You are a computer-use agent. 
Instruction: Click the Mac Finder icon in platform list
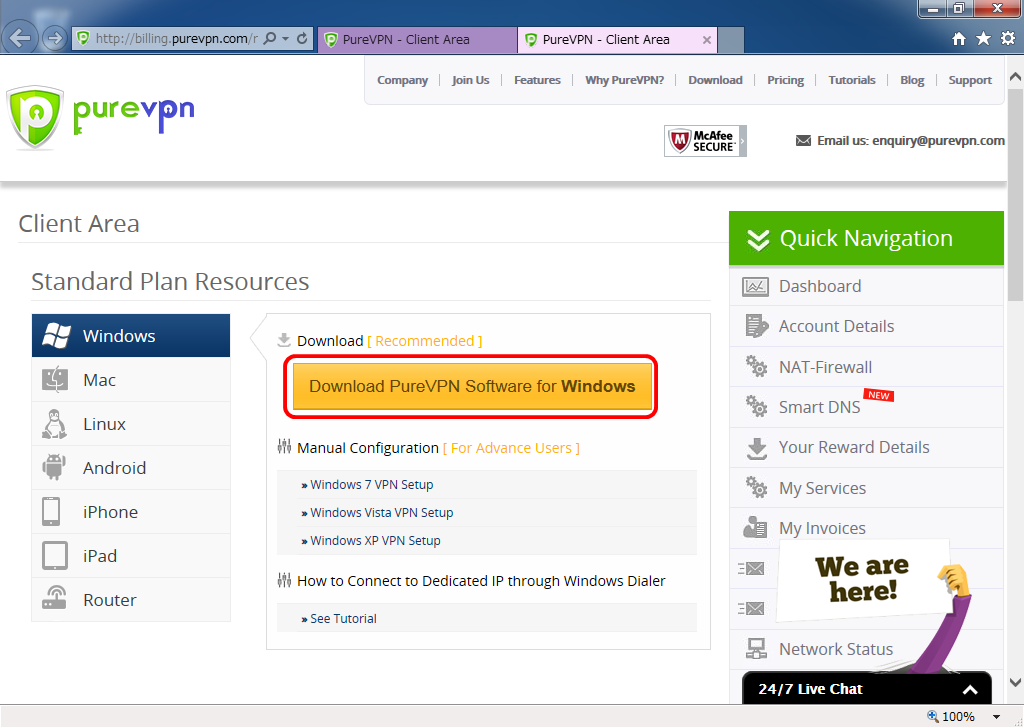click(55, 379)
